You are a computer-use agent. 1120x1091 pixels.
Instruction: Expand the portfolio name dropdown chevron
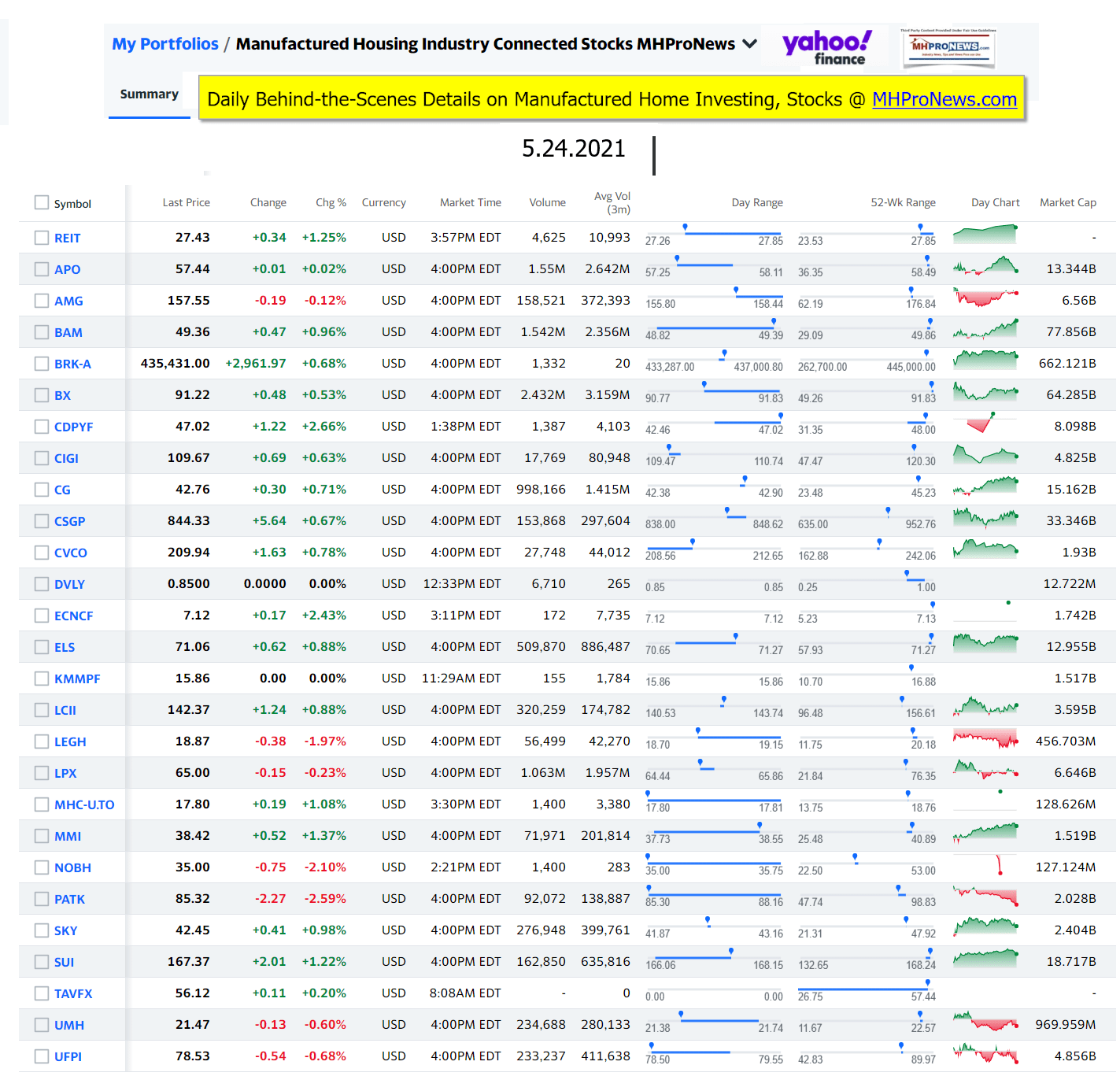(x=750, y=44)
